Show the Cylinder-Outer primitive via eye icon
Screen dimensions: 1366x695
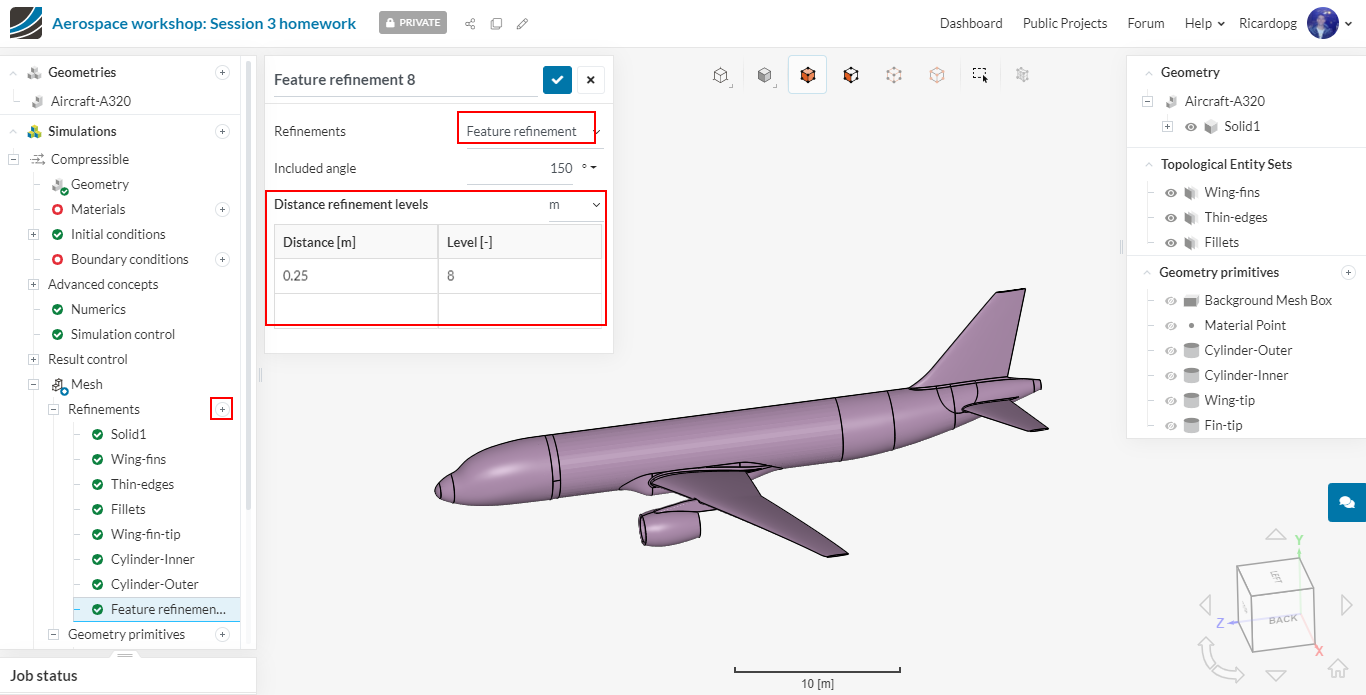(x=1171, y=350)
